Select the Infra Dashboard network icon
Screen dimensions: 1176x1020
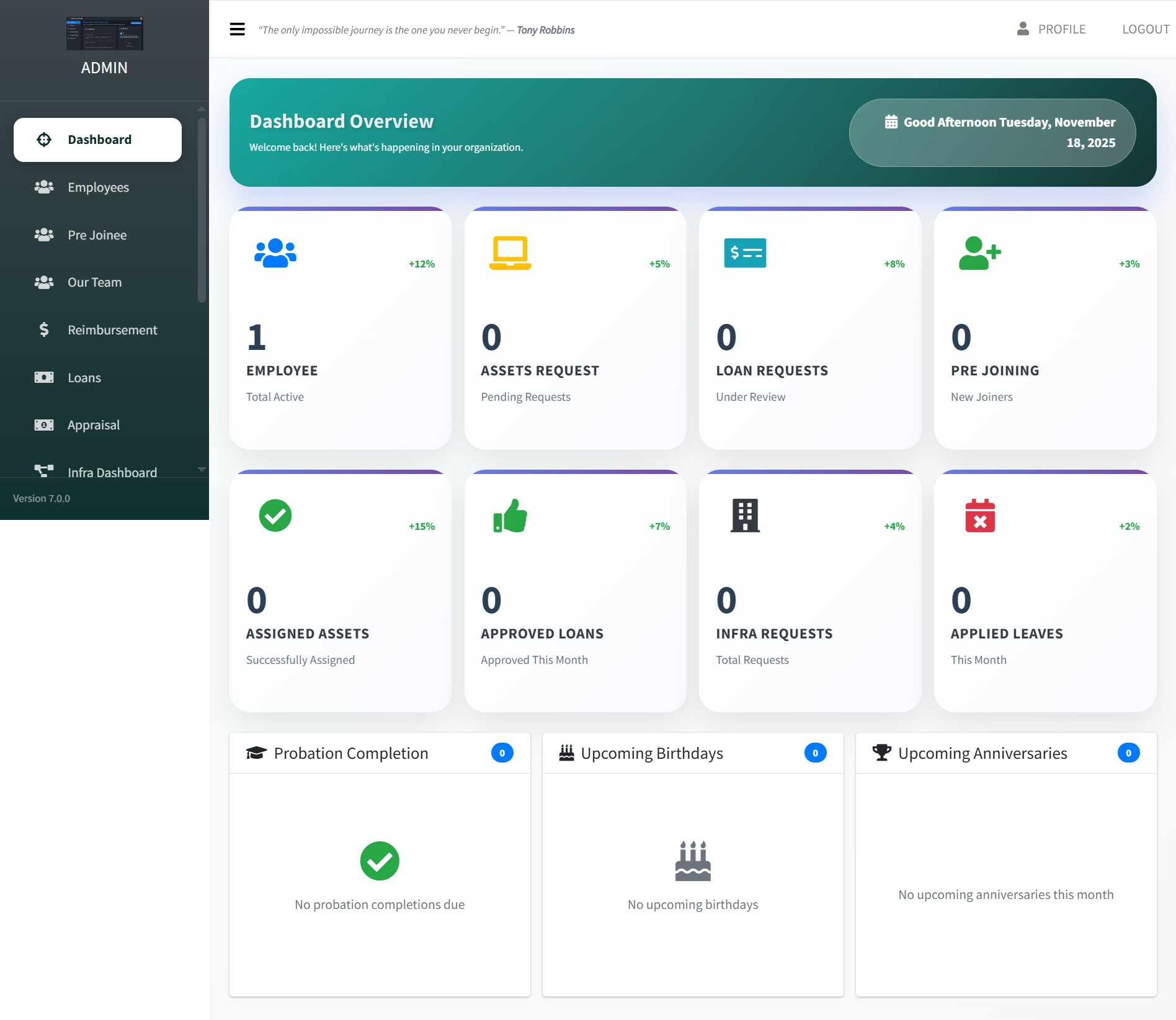(43, 472)
